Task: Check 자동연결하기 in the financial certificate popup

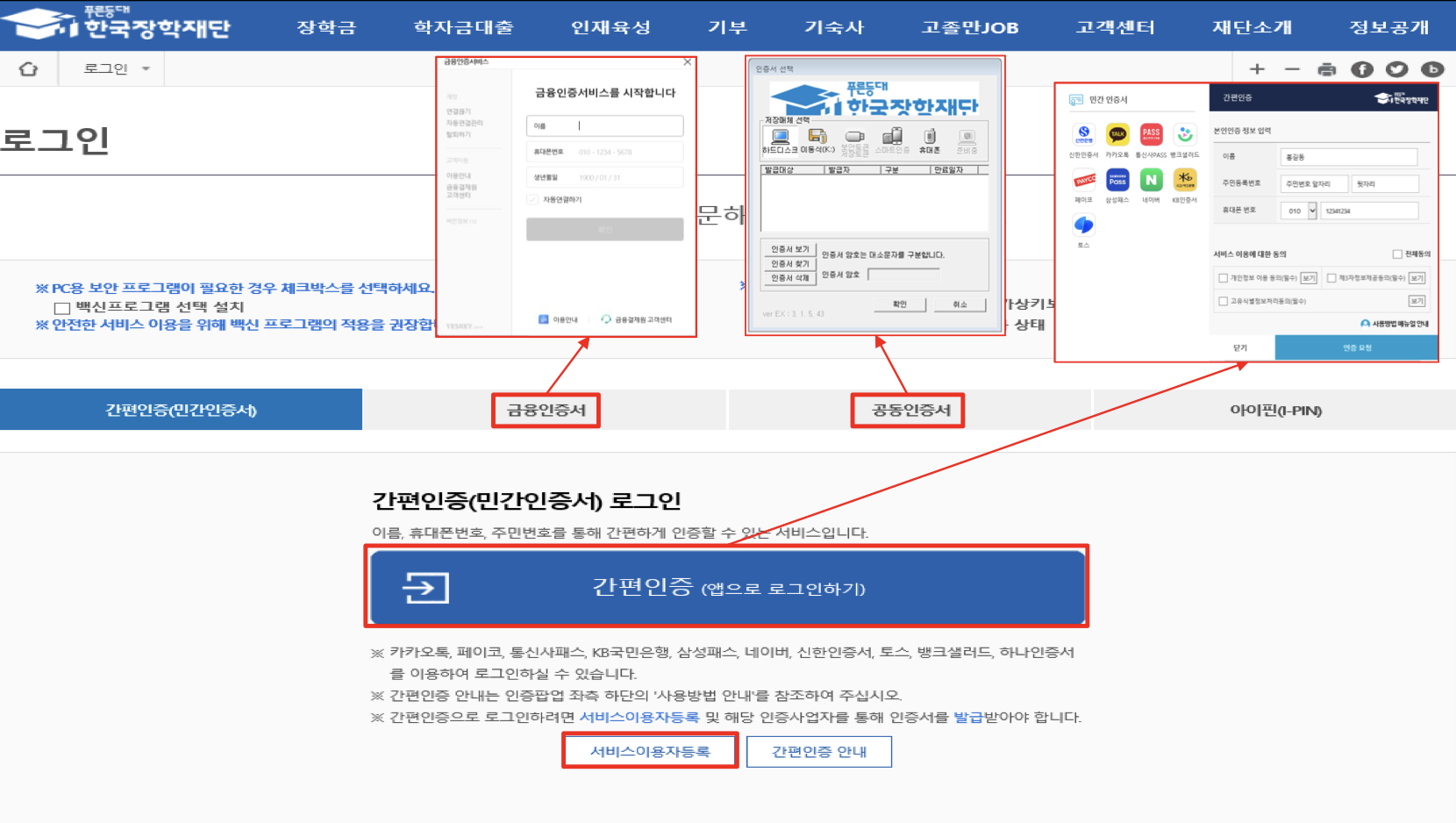Action: pyautogui.click(x=532, y=201)
